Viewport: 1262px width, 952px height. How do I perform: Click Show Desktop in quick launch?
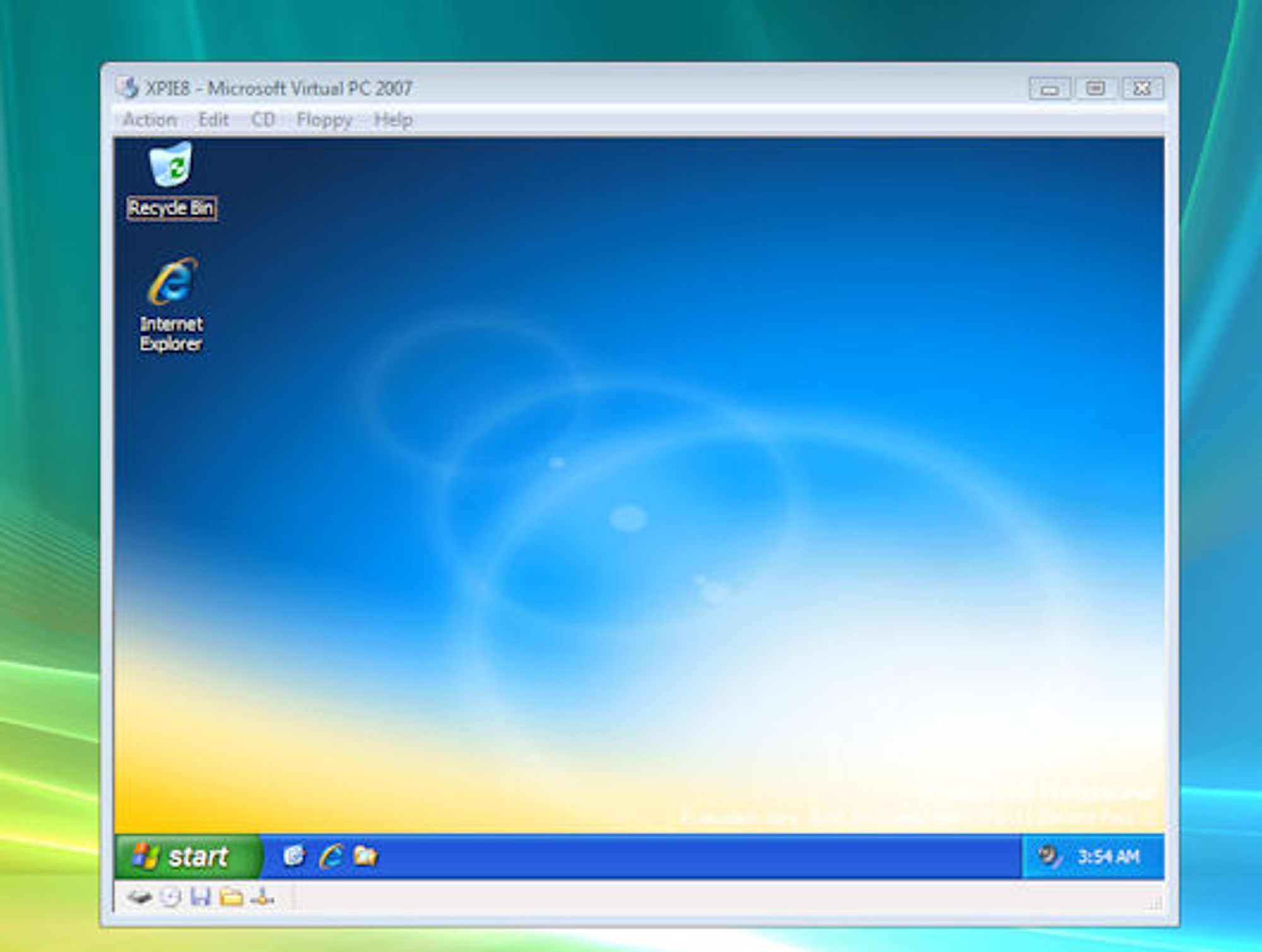[294, 856]
